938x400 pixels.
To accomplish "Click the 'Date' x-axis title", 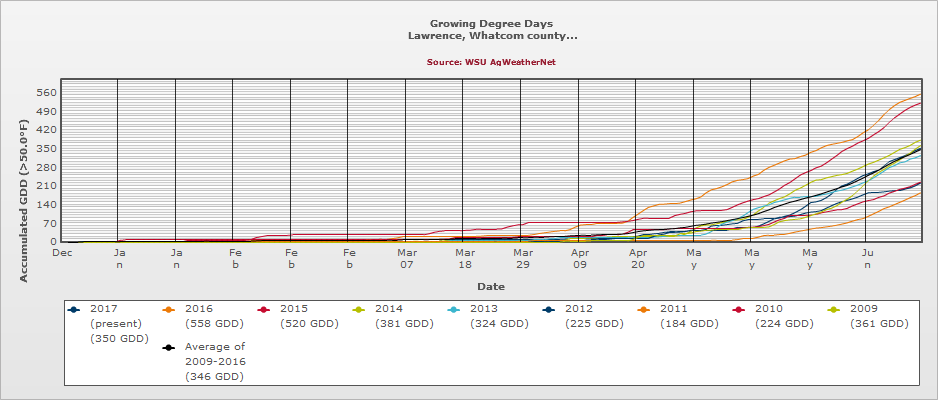I will tap(491, 286).
